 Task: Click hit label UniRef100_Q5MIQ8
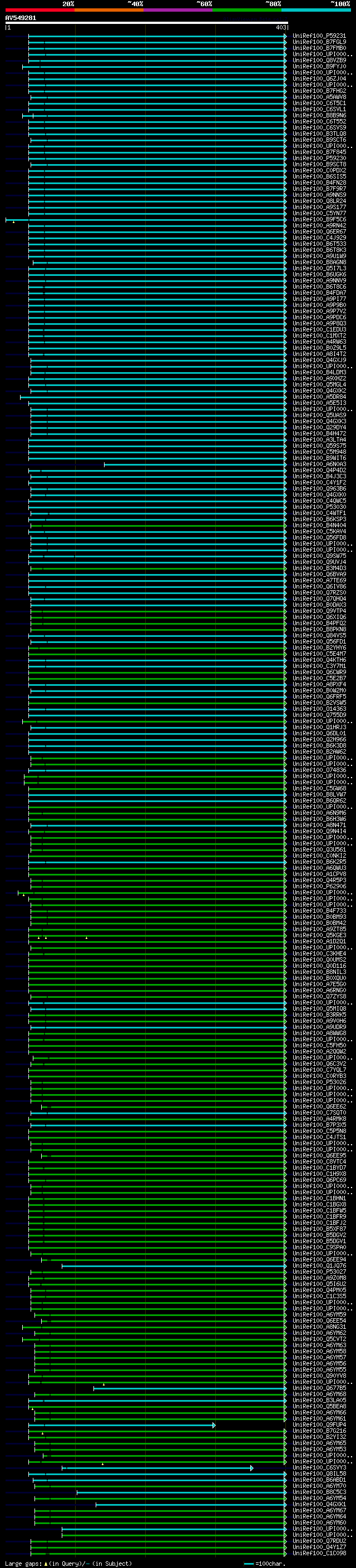319,1009
